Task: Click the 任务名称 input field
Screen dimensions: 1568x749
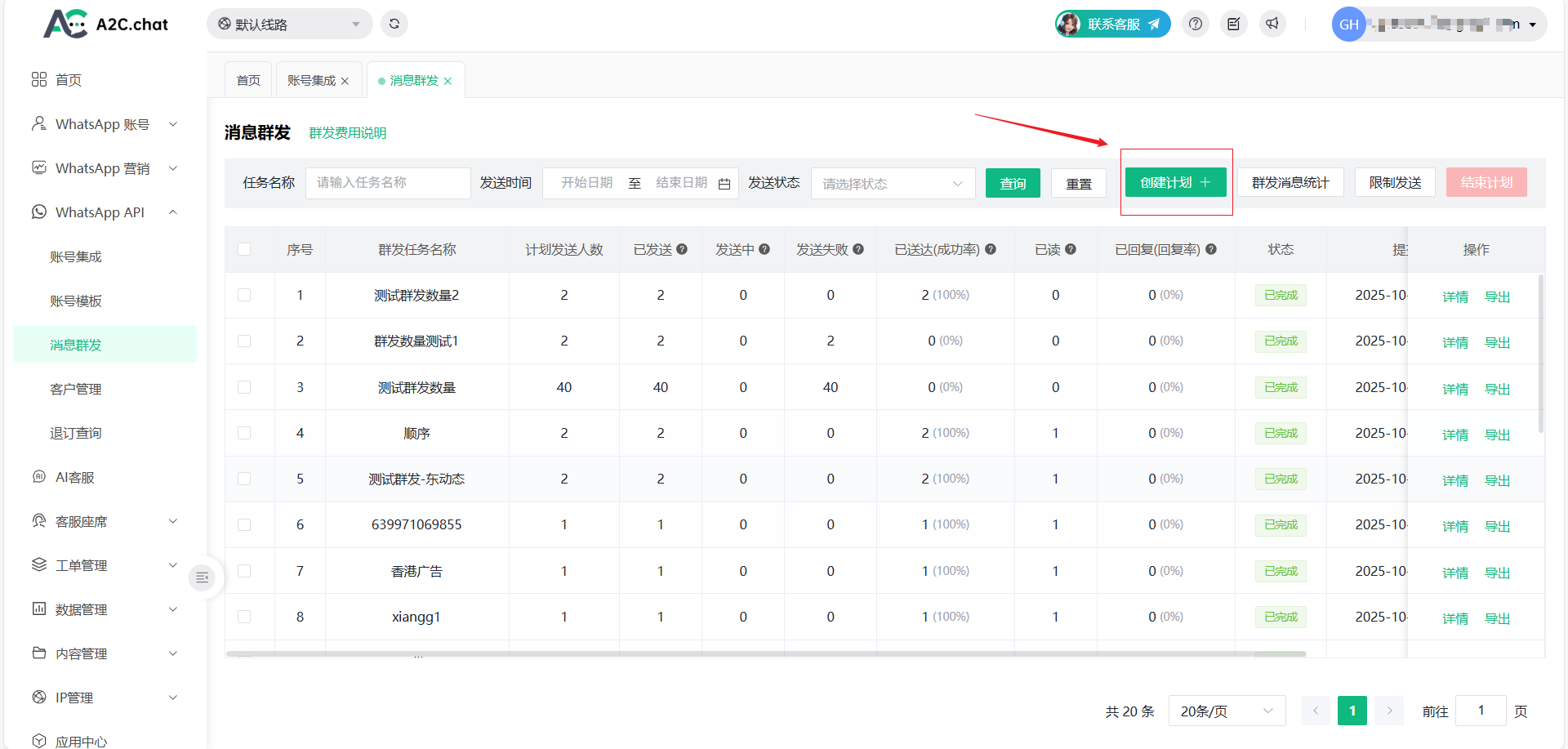Action: point(388,183)
